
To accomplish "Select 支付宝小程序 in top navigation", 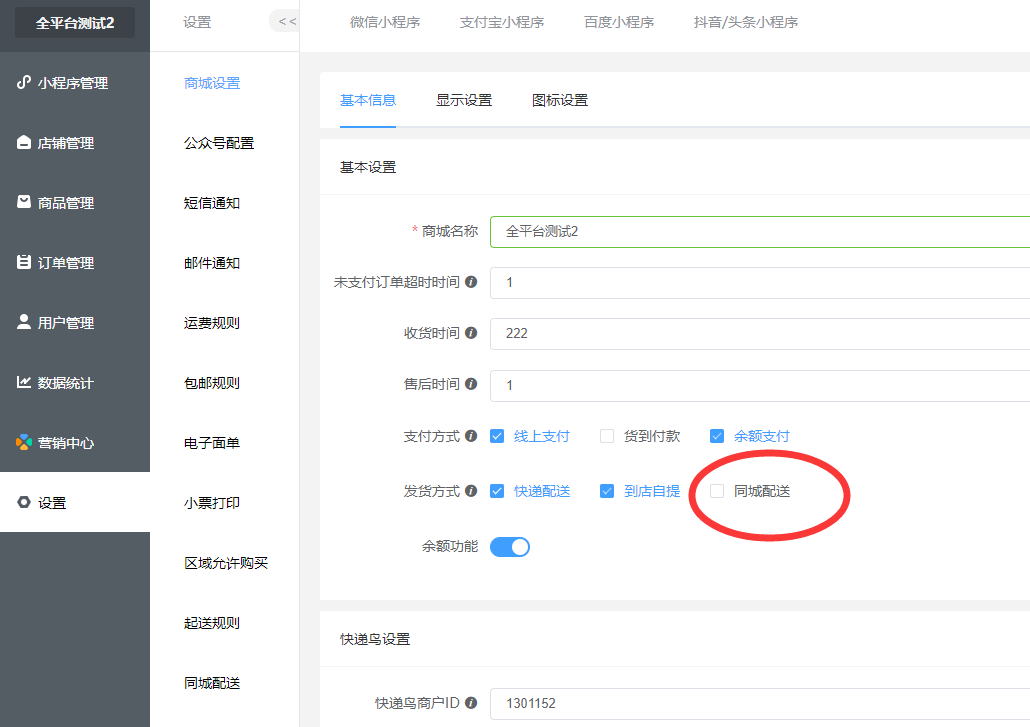I will (502, 22).
